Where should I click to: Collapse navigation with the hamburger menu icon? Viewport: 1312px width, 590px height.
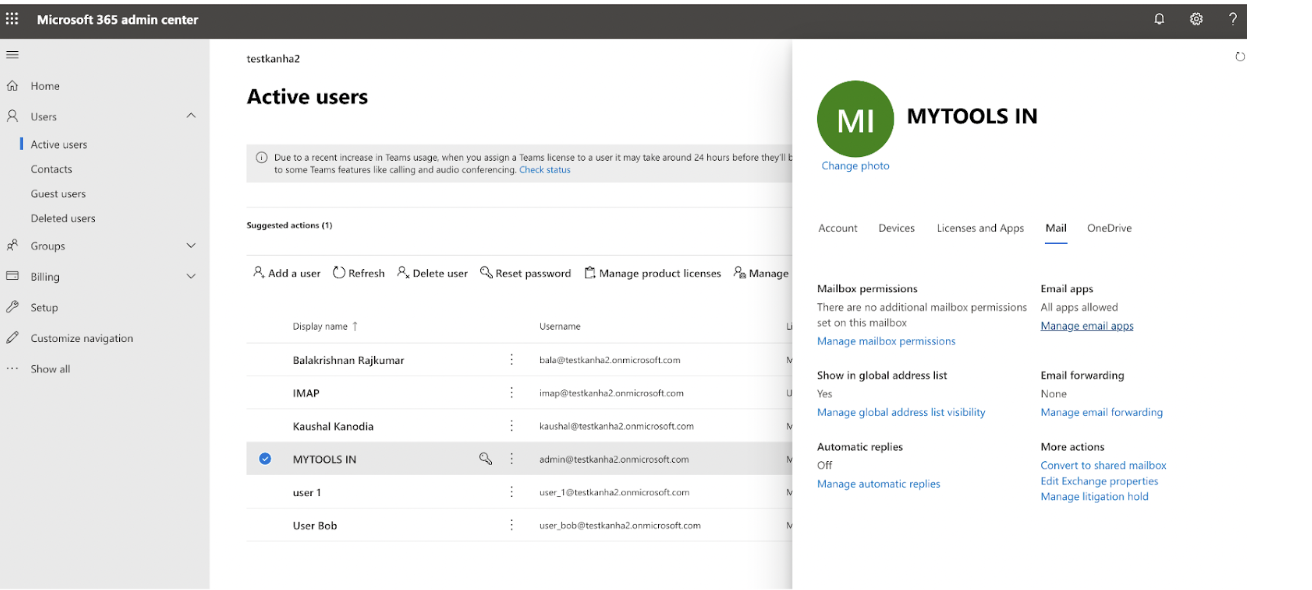click(13, 54)
